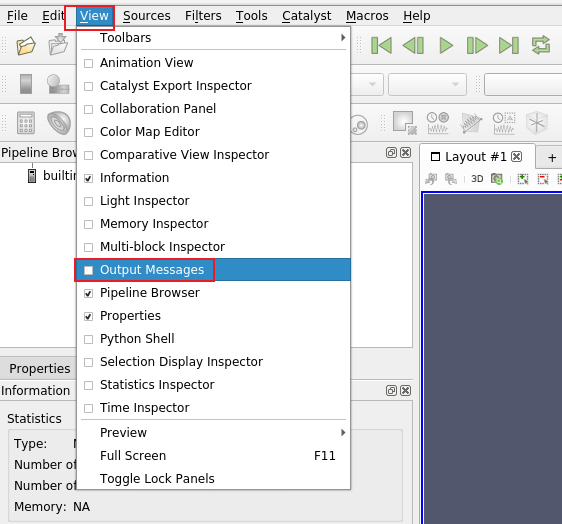Step to the next frame

(477, 46)
